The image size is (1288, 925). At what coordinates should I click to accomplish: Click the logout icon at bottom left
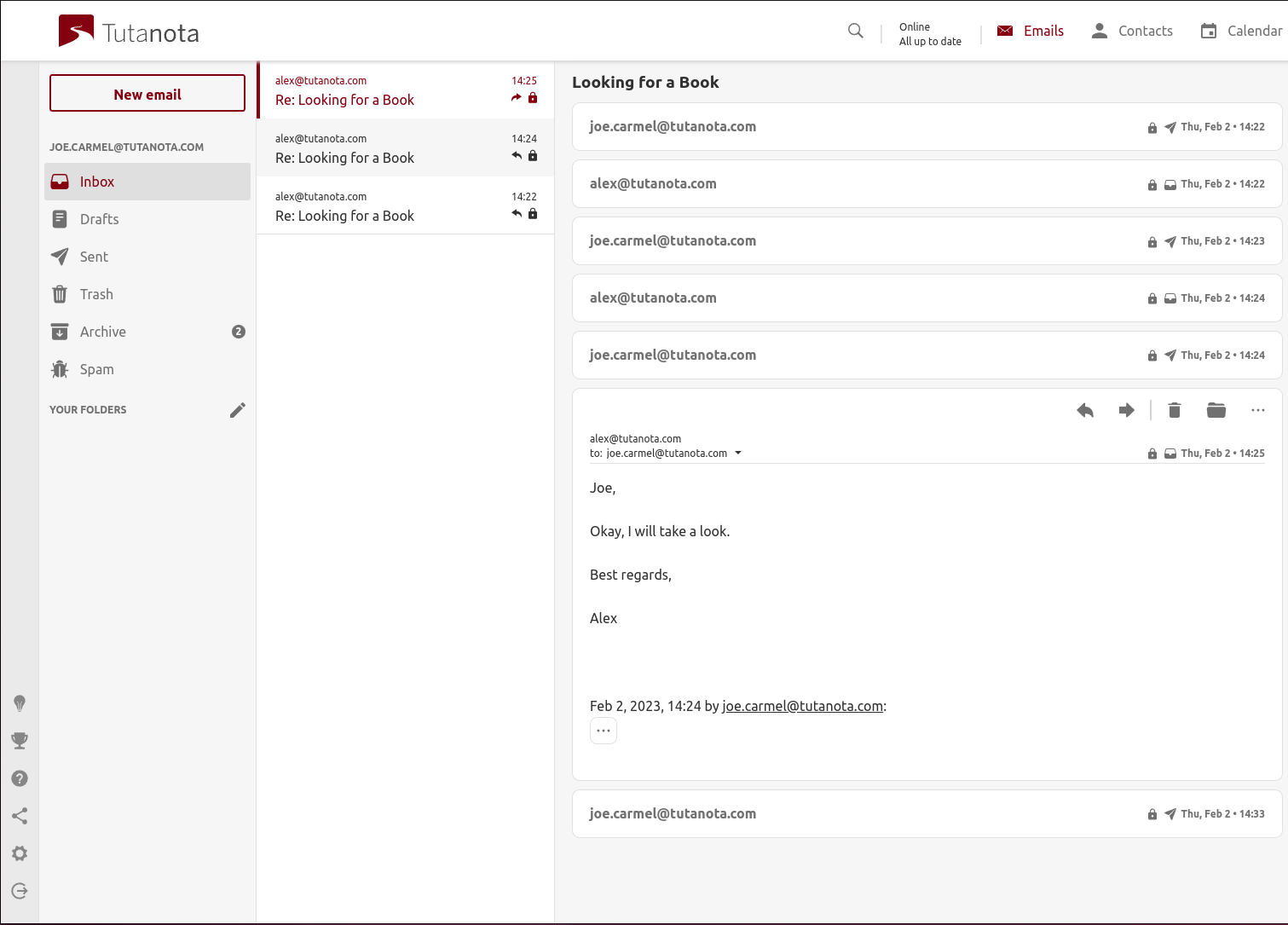pos(20,891)
